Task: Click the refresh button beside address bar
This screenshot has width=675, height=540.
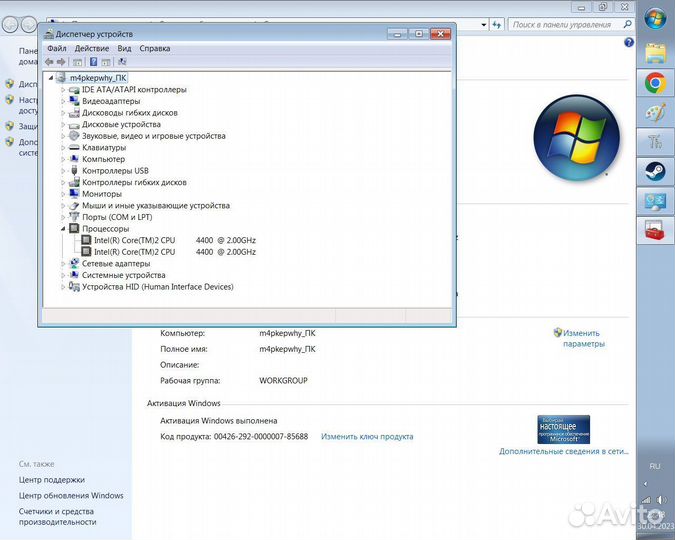Action: pyautogui.click(x=497, y=25)
